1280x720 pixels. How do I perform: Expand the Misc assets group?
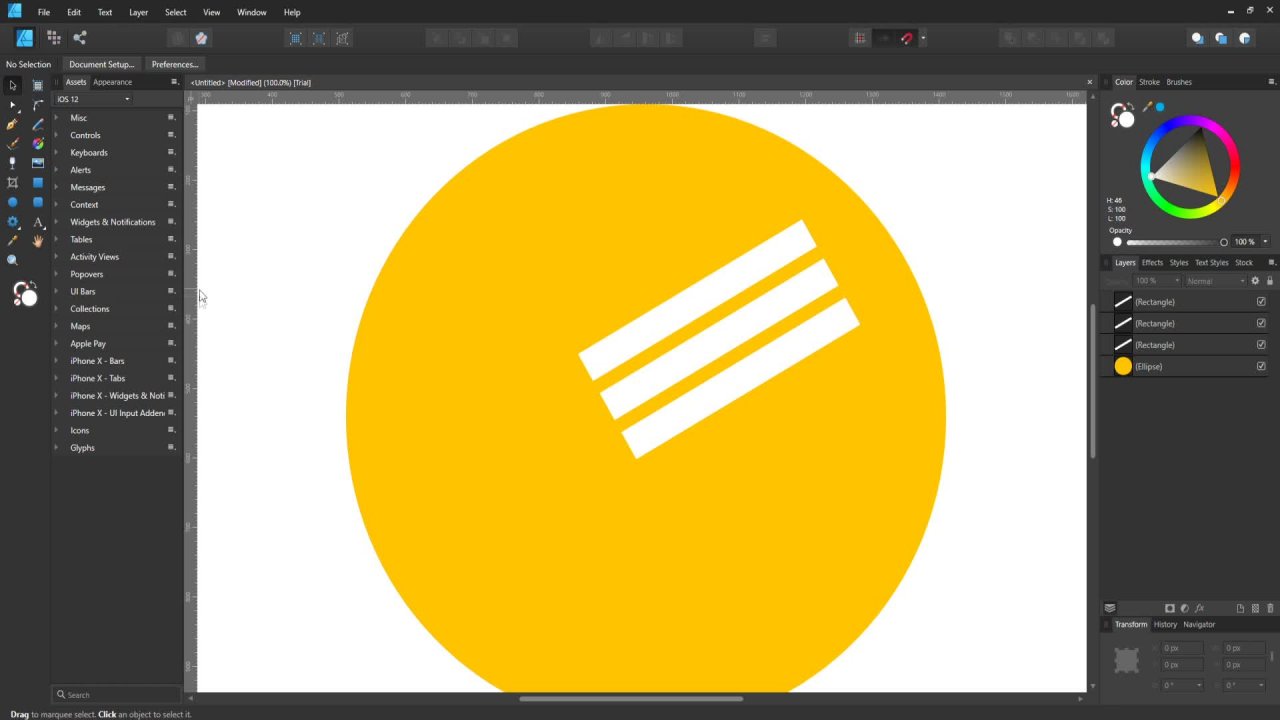click(x=56, y=118)
